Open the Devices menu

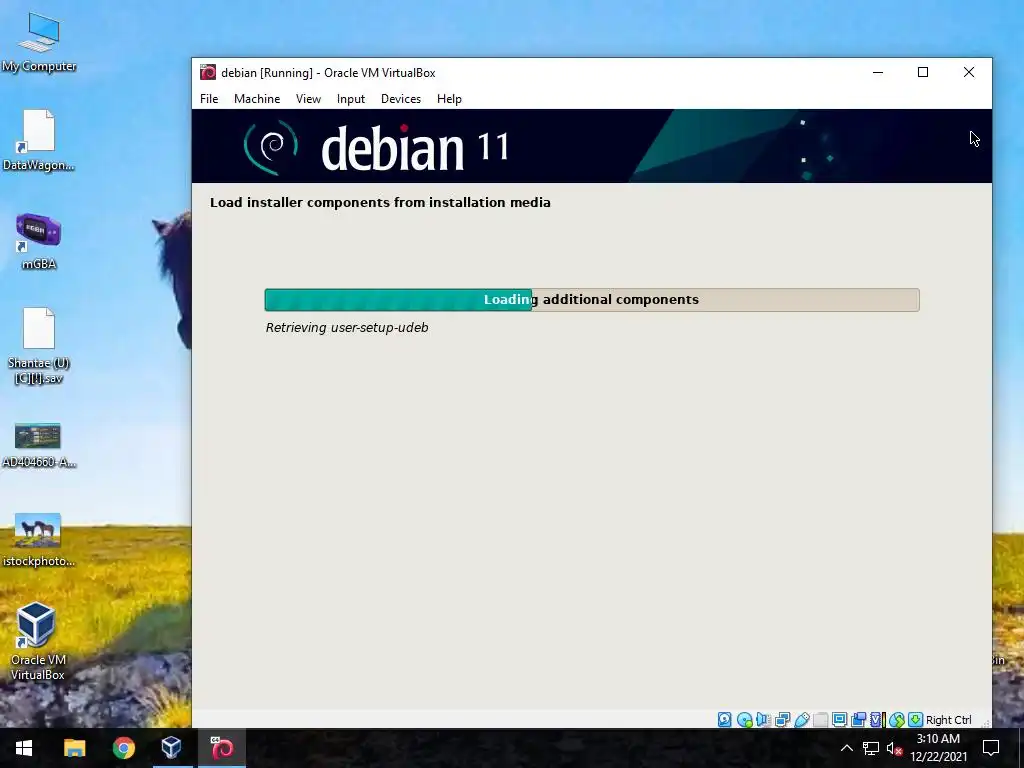[x=401, y=99]
